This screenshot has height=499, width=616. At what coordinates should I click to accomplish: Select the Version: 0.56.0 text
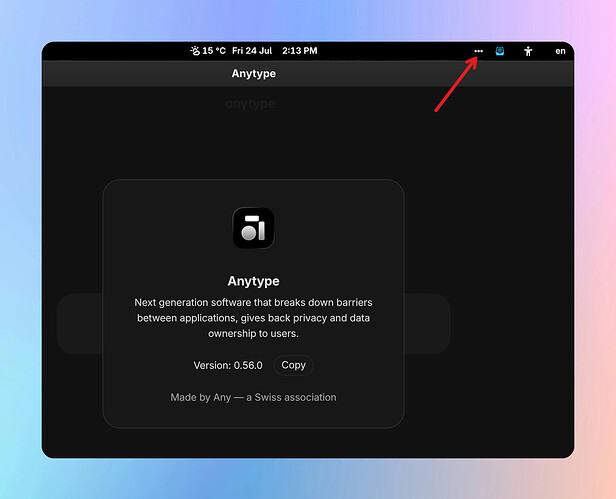click(228, 365)
